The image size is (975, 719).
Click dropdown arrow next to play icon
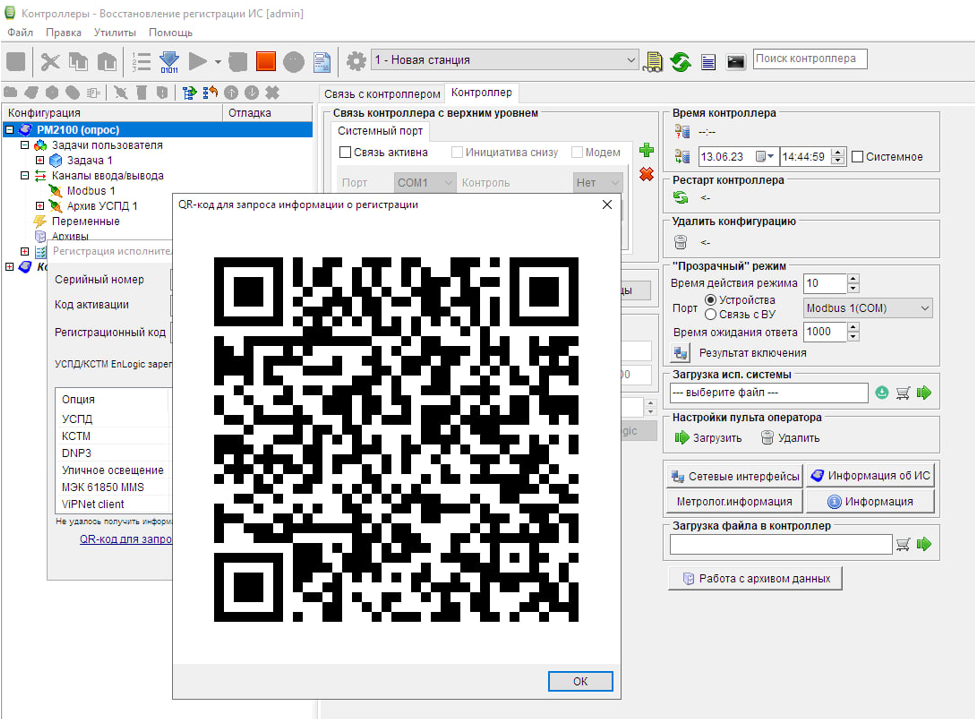(218, 62)
